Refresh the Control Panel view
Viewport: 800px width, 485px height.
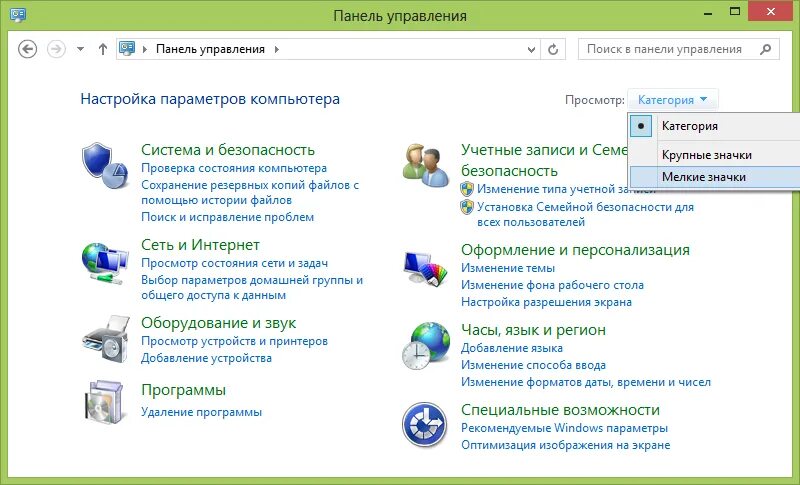[x=553, y=49]
